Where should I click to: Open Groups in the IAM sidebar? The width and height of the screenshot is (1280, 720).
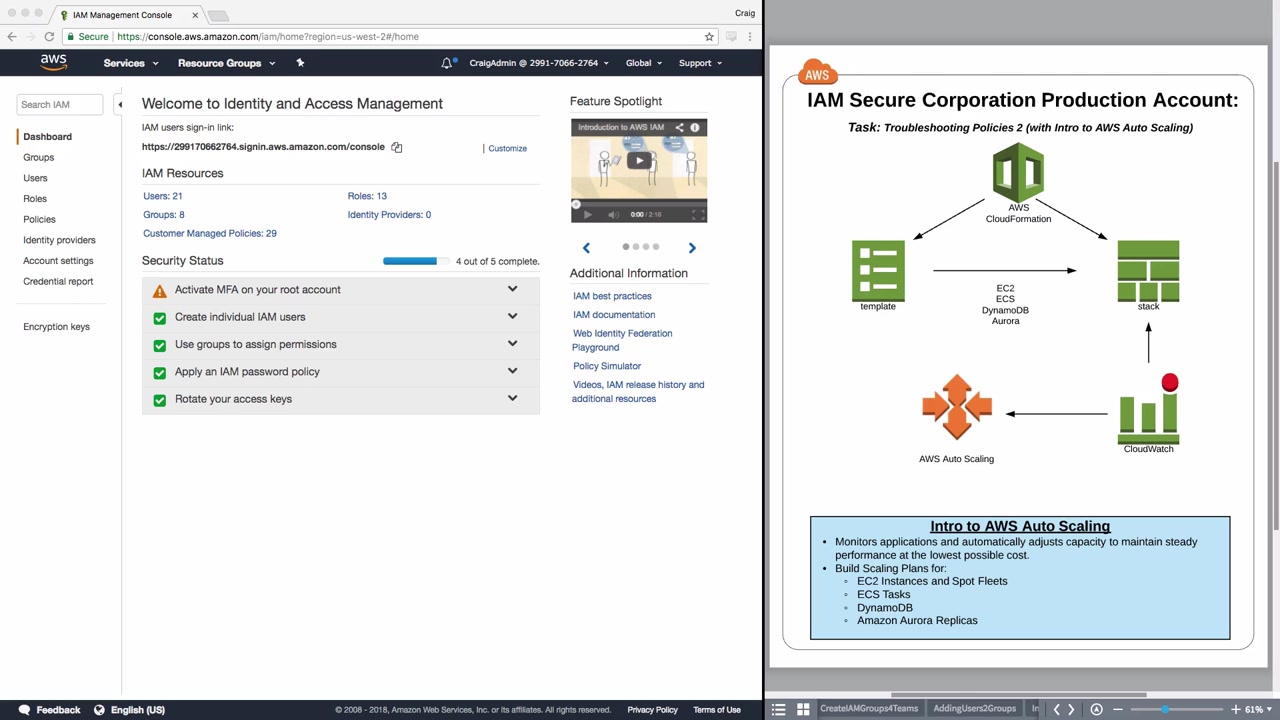point(39,157)
